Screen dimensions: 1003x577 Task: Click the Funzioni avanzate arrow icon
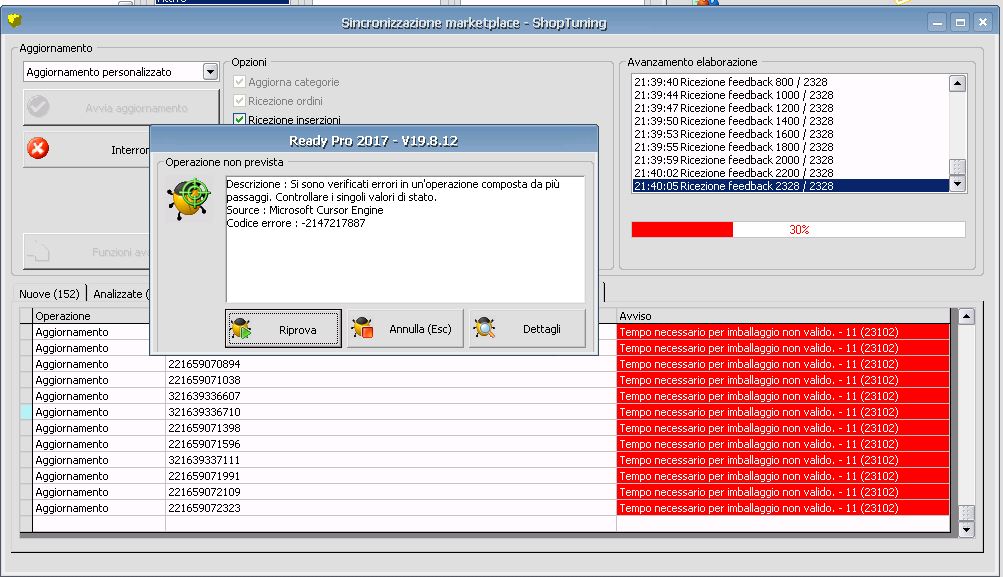click(38, 251)
